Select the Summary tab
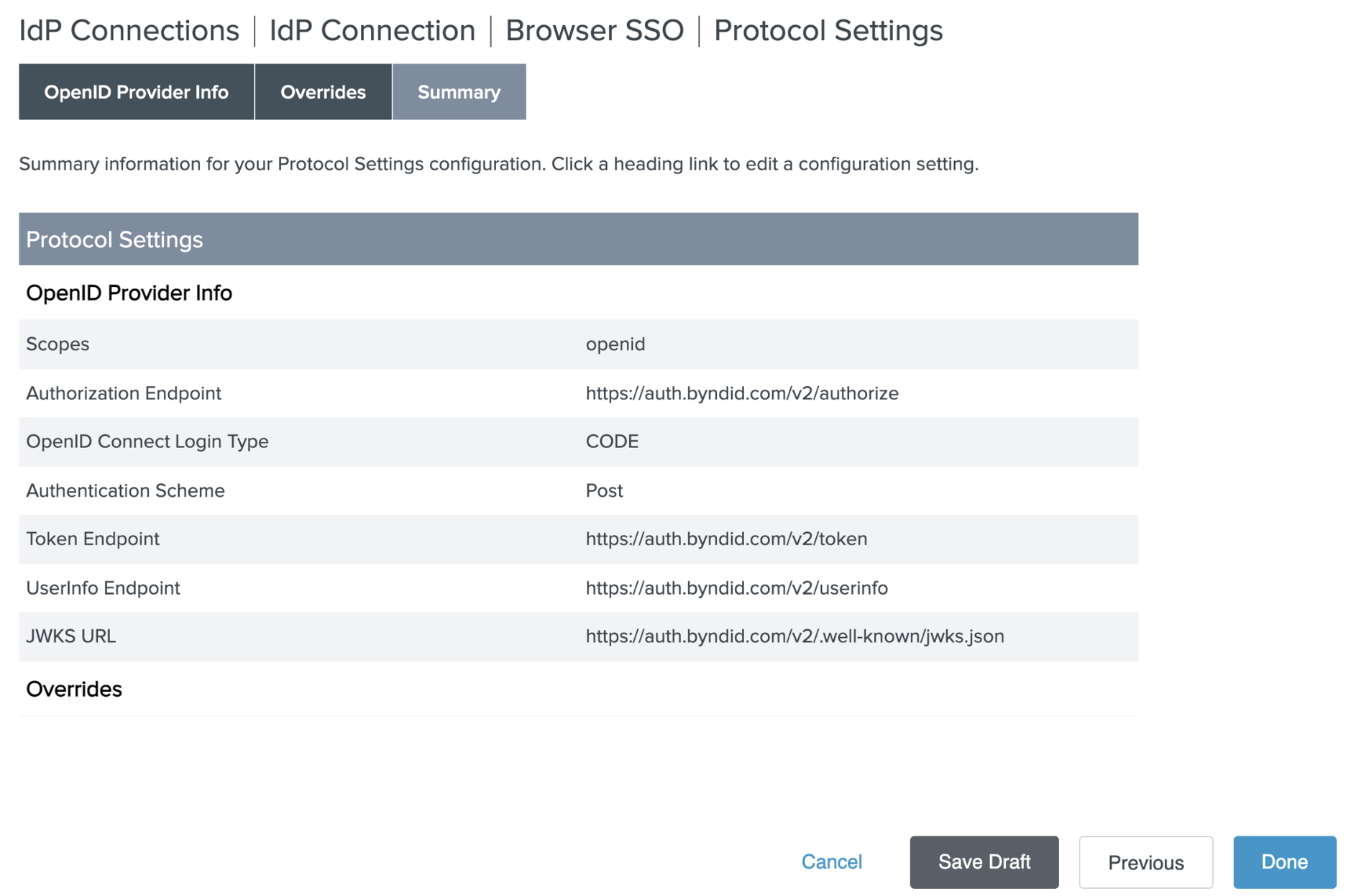The image size is (1351, 896). [x=459, y=92]
